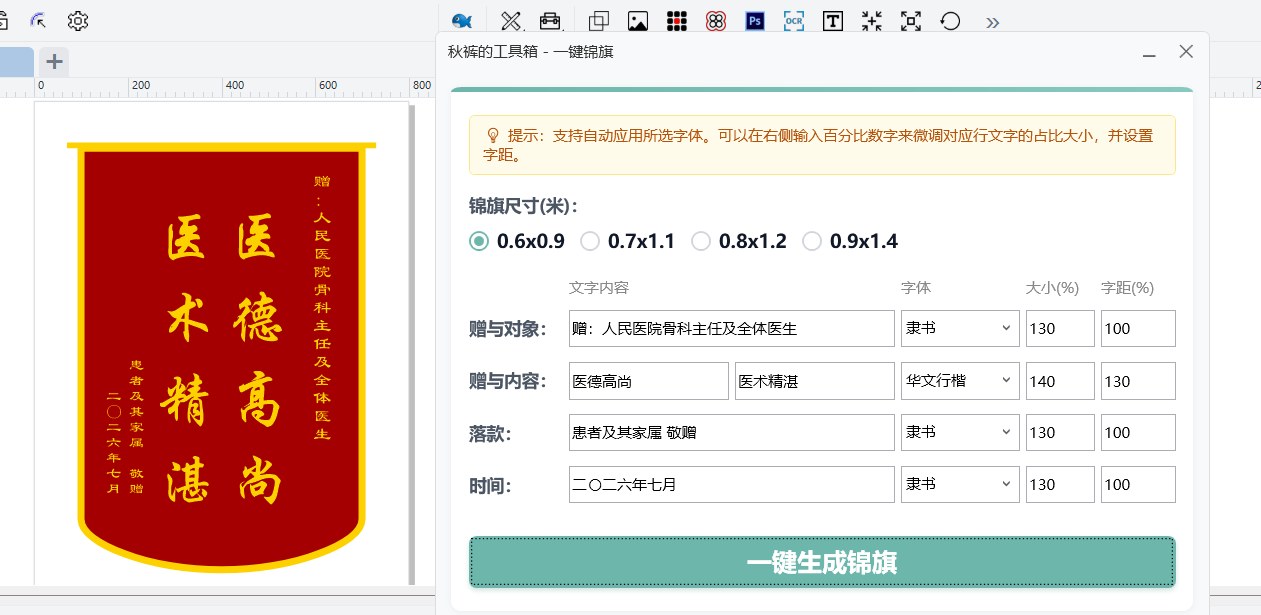The width and height of the screenshot is (1261, 615).
Task: Open the red-black dot grid icon
Action: pos(677,21)
